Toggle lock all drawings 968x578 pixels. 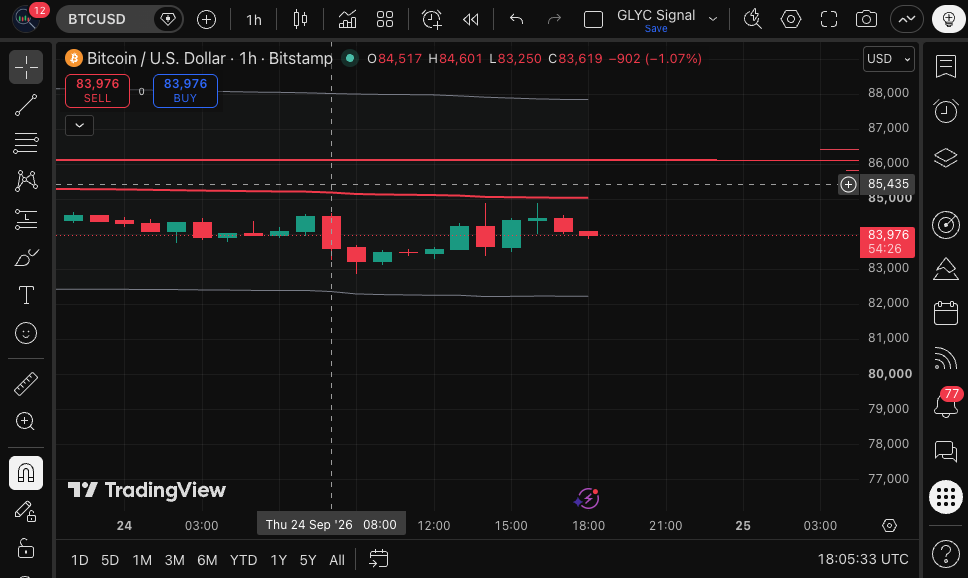coord(26,548)
